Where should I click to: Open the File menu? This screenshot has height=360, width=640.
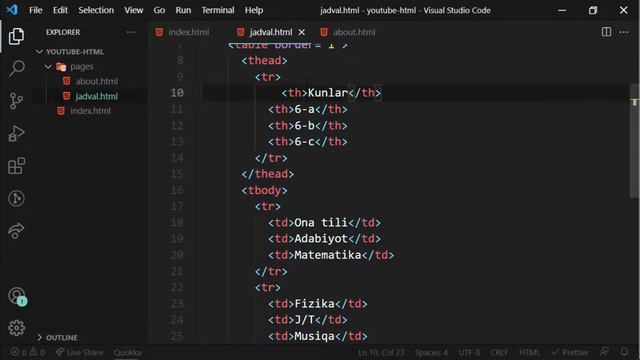(x=36, y=10)
